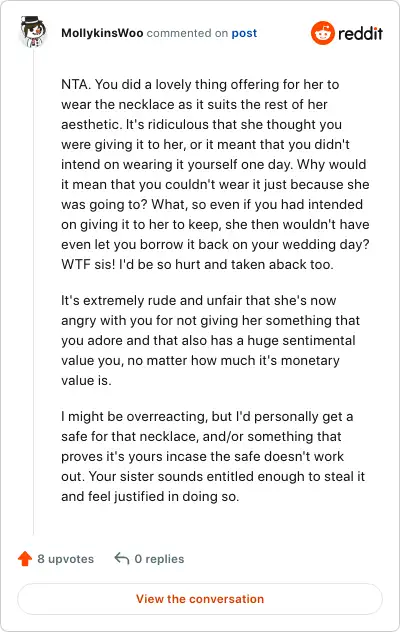Click the "0 replies" label
Image resolution: width=400 pixels, height=632 pixels.
point(159,559)
